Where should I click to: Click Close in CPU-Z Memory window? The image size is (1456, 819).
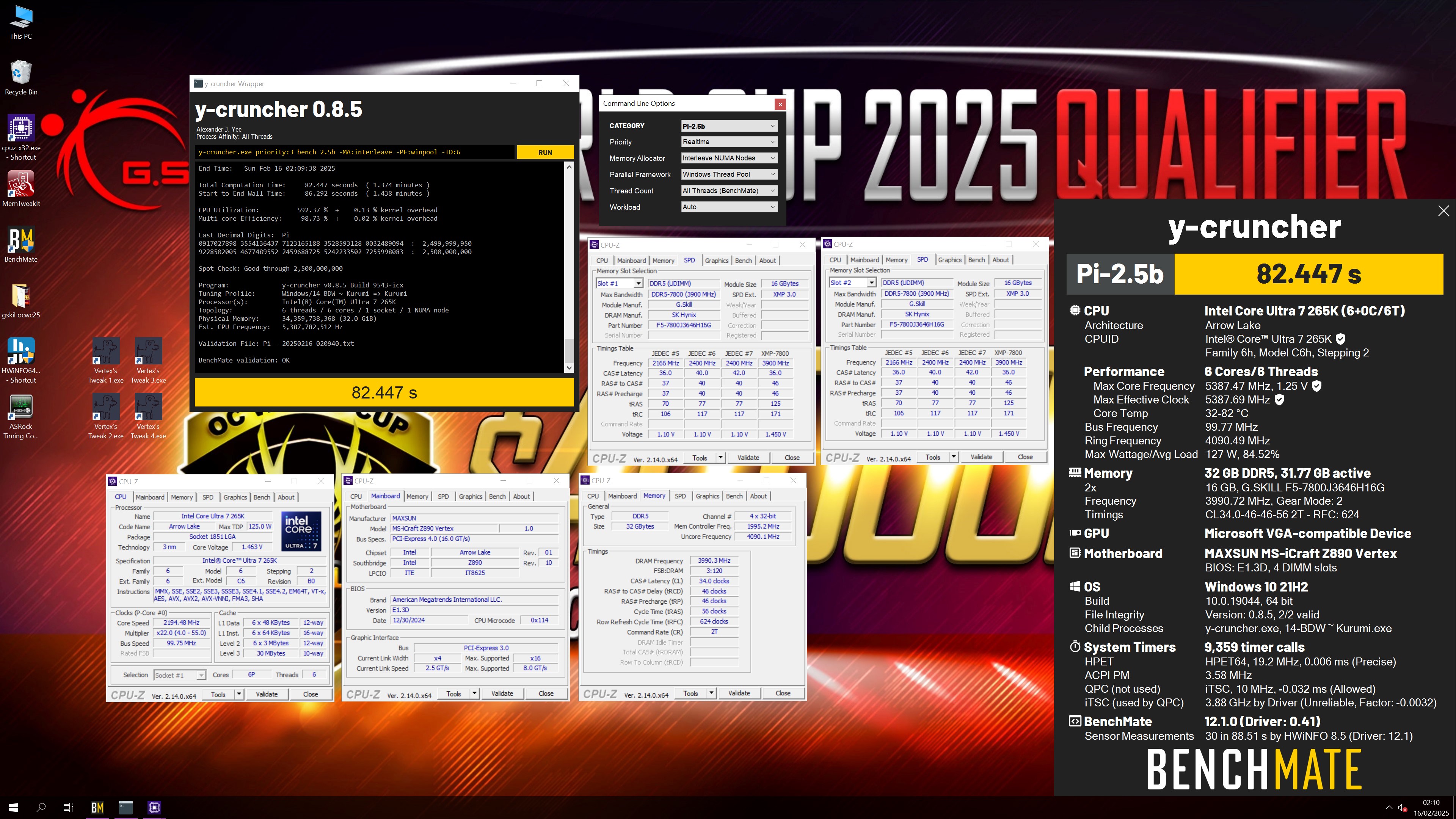pos(783,693)
